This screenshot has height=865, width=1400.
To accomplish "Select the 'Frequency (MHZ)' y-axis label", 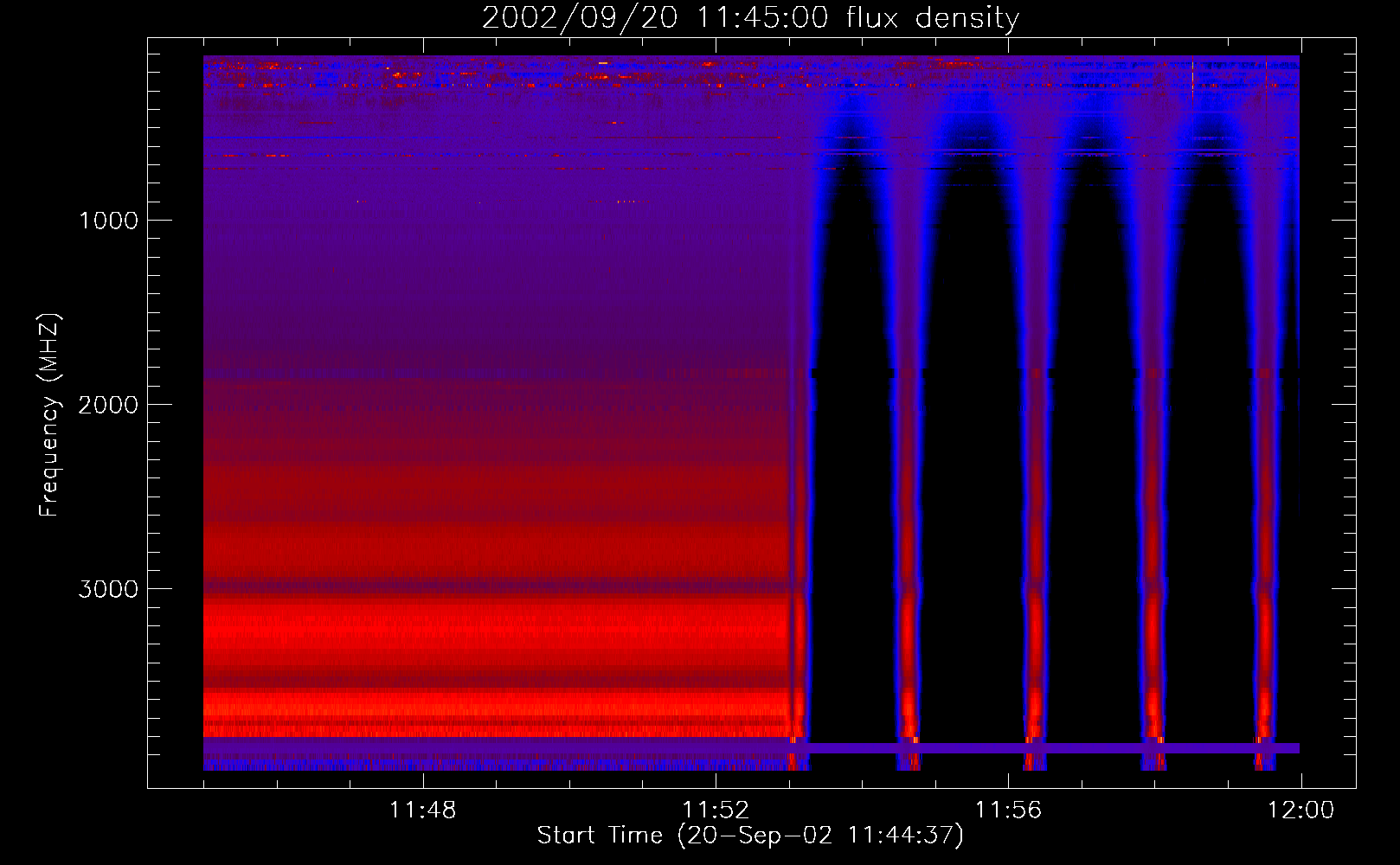I will (x=49, y=415).
